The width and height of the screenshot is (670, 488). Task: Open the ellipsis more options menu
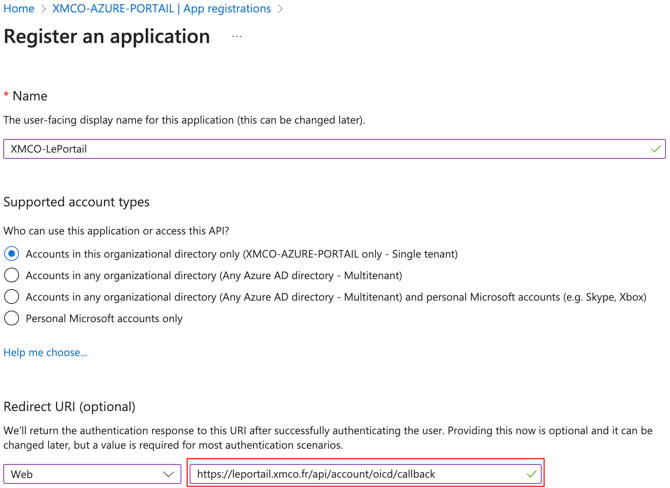pyautogui.click(x=237, y=37)
